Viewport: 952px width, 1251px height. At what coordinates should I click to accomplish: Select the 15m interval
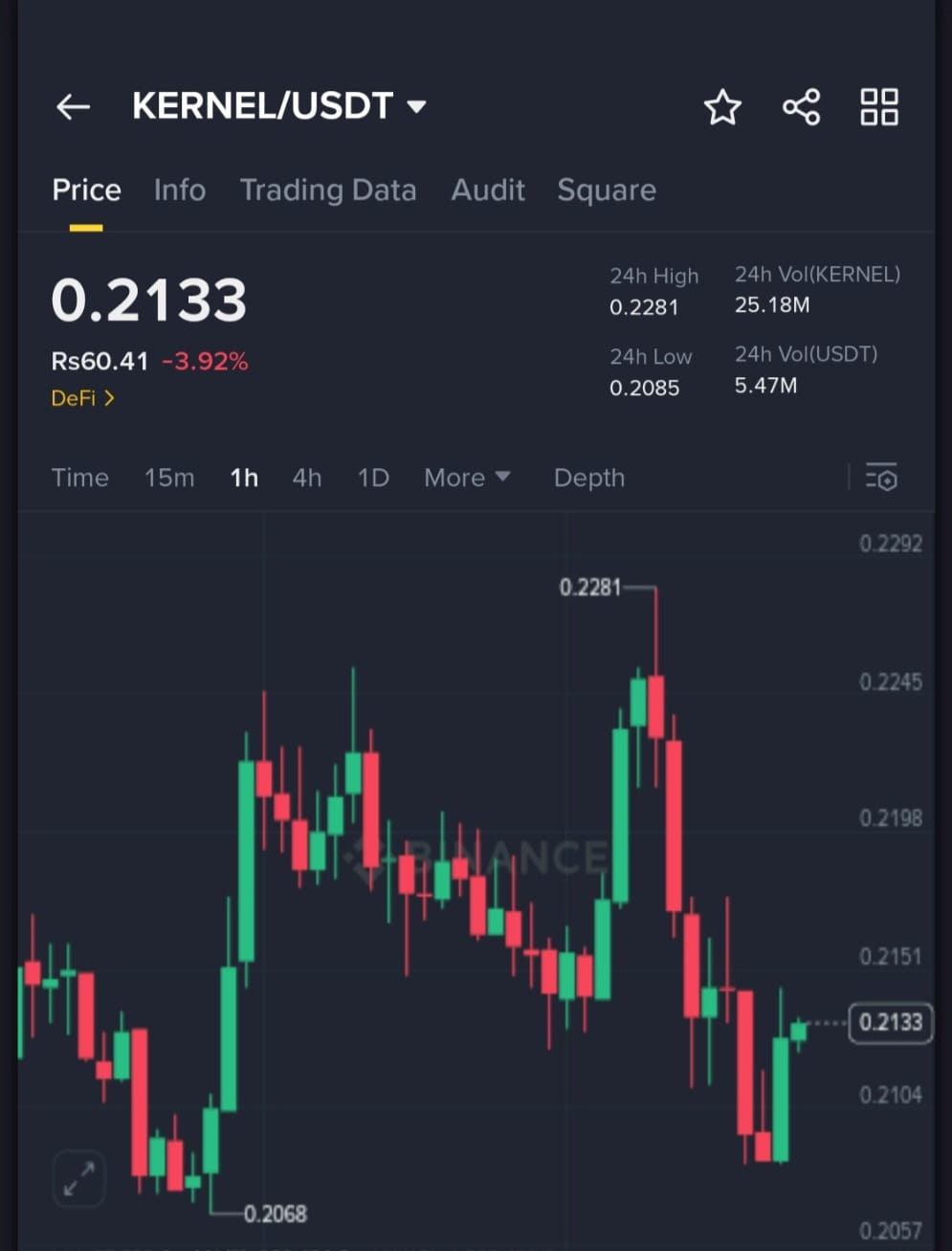point(169,478)
